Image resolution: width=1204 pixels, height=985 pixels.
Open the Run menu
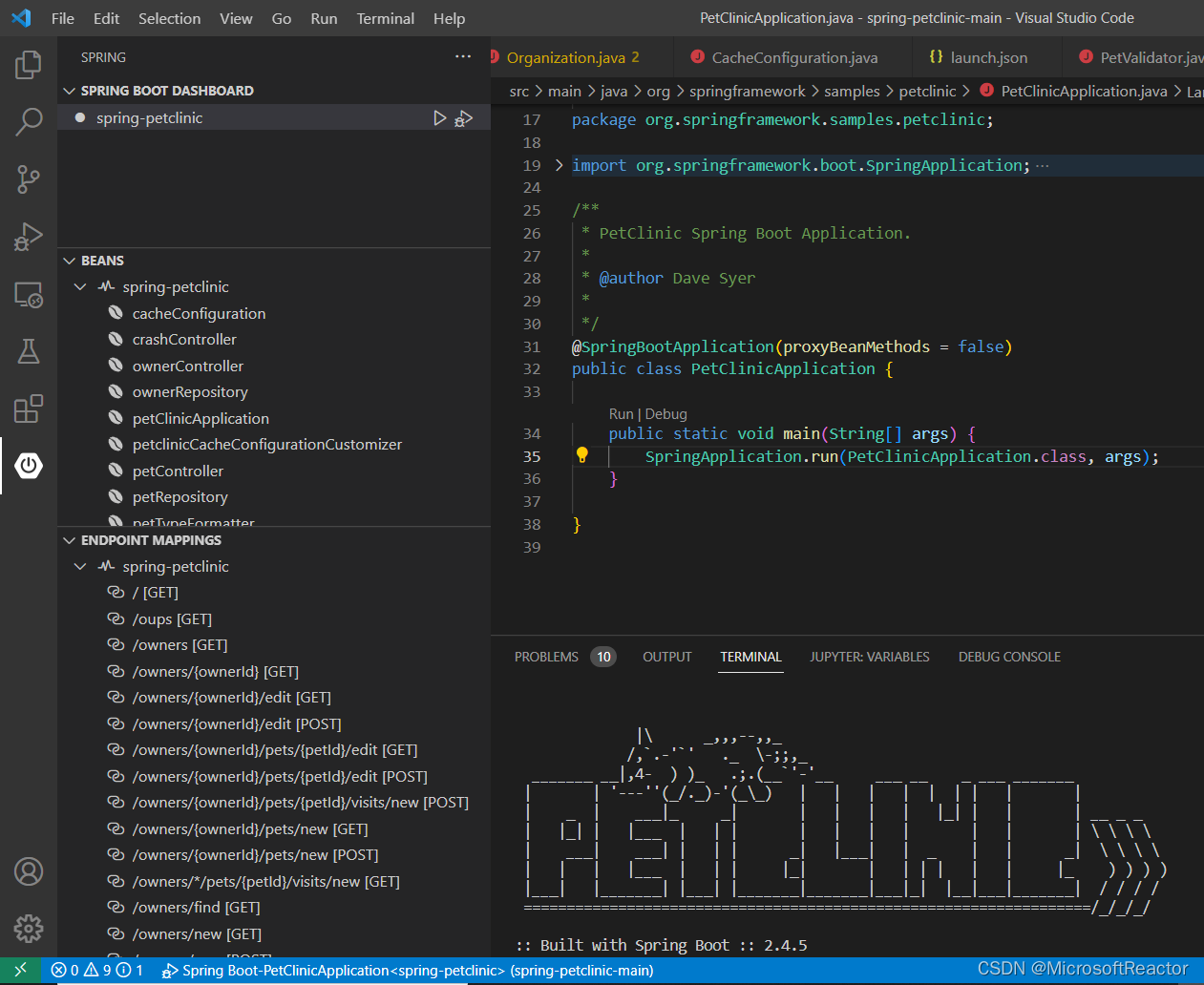(x=325, y=18)
